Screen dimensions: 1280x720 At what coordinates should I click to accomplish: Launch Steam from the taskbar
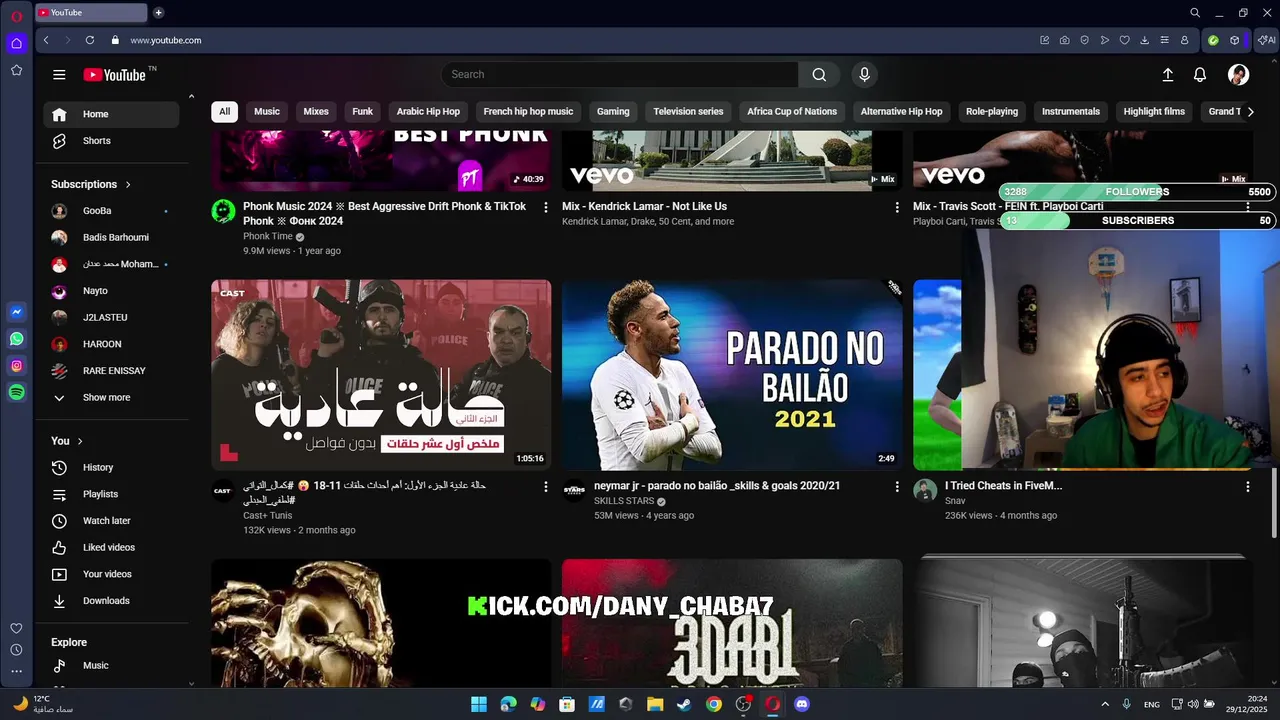click(x=684, y=704)
